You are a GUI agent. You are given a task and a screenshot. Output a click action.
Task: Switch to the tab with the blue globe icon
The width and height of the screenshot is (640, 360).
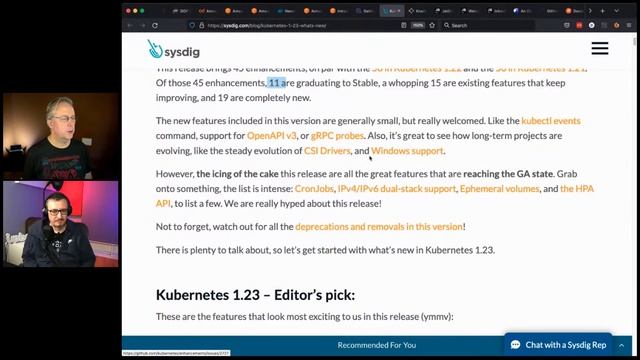(x=523, y=11)
